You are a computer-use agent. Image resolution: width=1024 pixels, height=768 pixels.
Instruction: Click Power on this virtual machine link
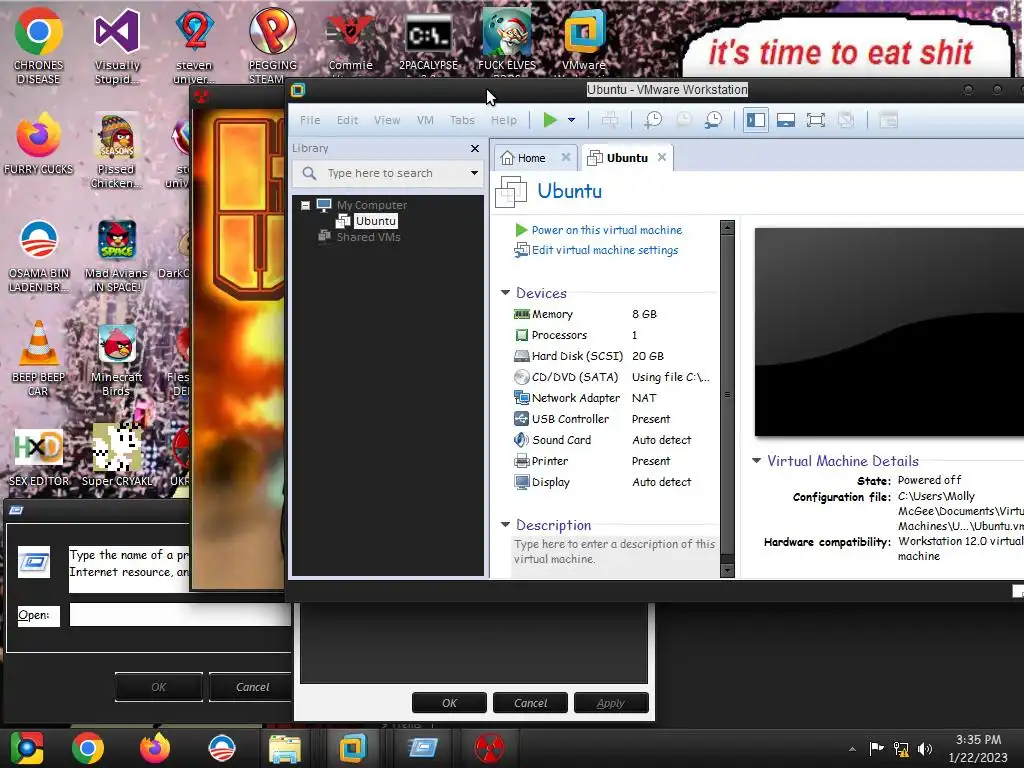[x=606, y=230]
